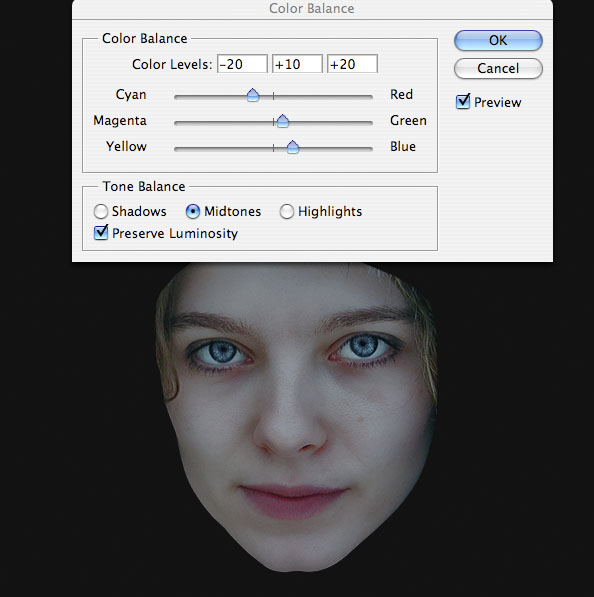Select the Shadows radio button
This screenshot has height=597, width=594.
pos(101,211)
